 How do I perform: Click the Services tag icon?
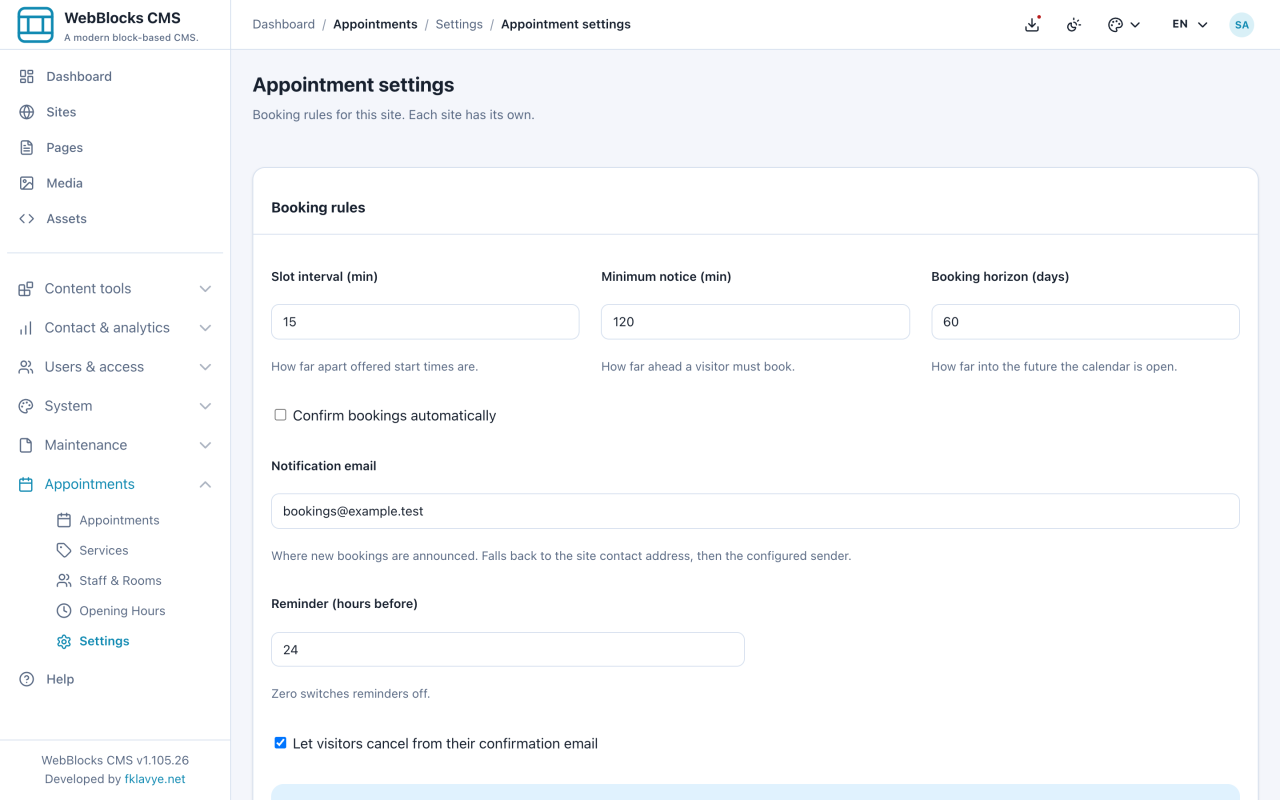(x=64, y=550)
